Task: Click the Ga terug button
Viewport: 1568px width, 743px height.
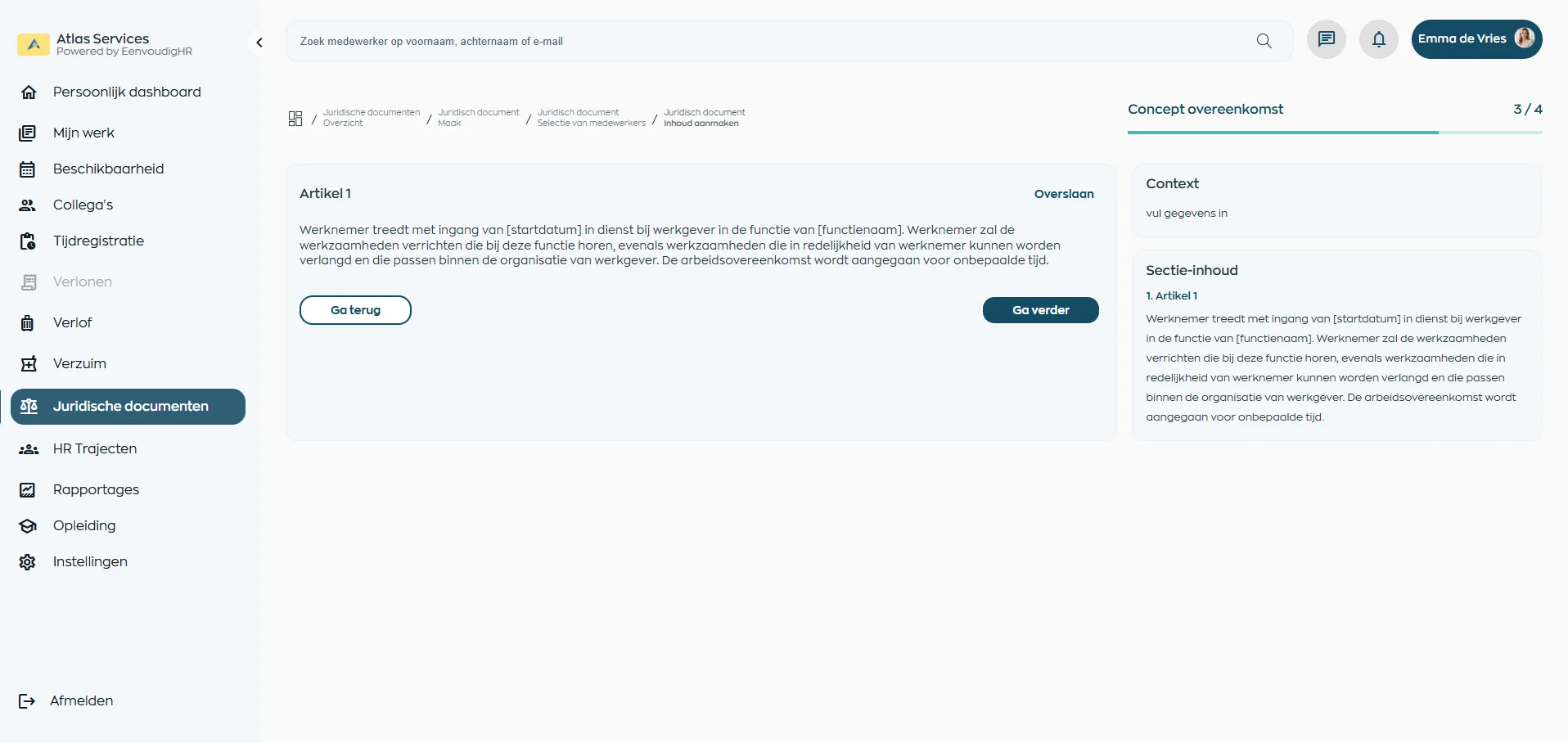Action: (355, 310)
